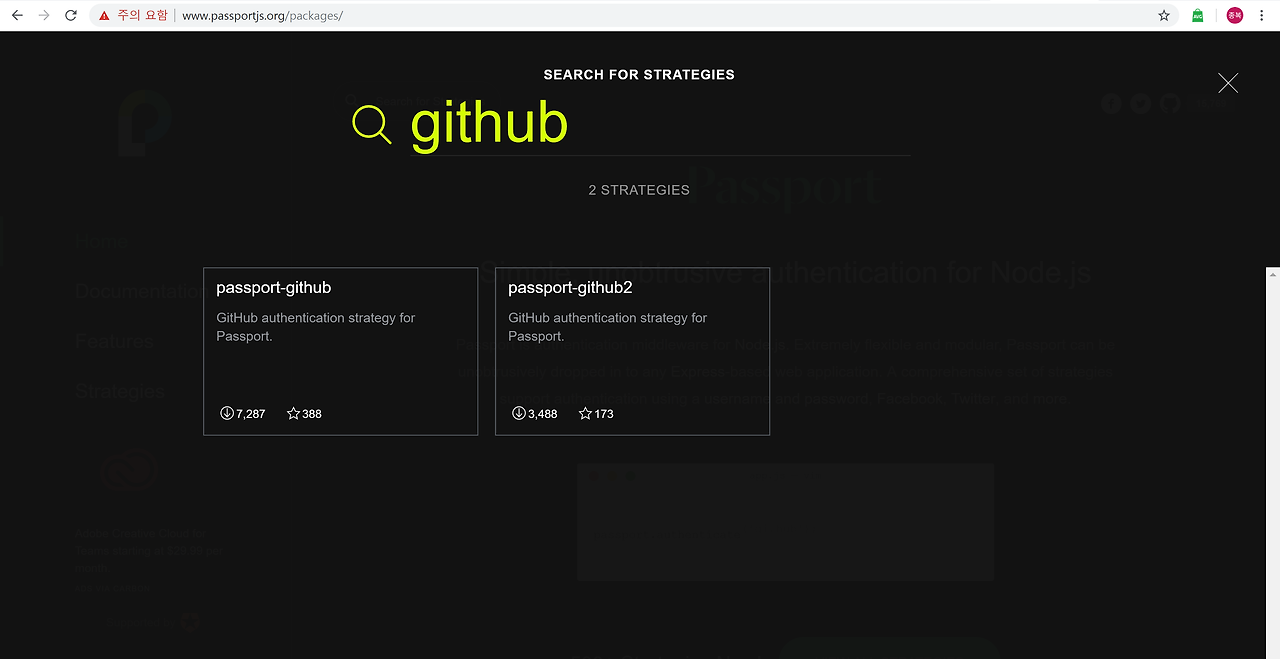Click the star icon beside 173
The image size is (1280, 659).
point(585,413)
